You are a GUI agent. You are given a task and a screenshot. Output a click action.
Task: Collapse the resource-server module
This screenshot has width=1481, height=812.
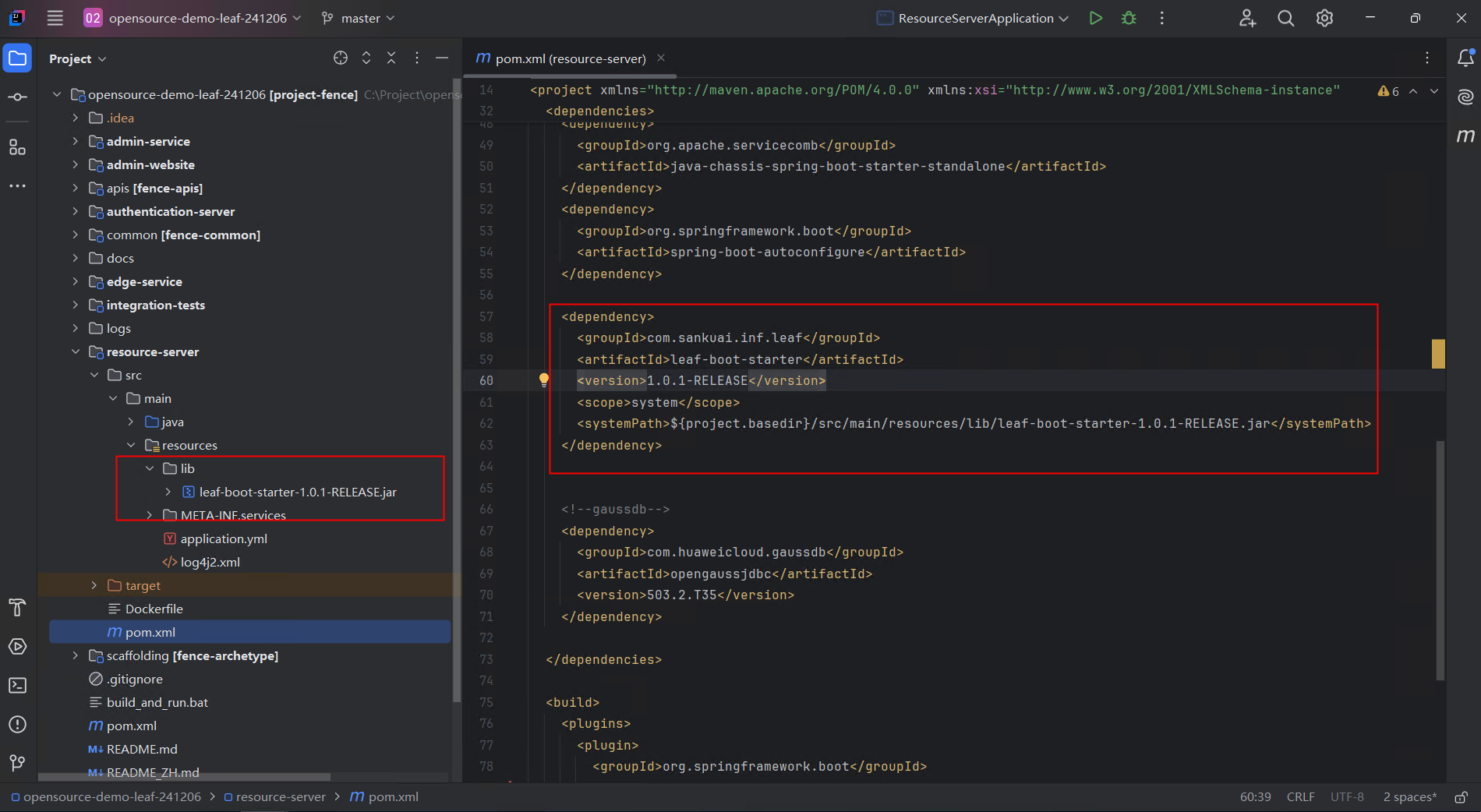(76, 351)
